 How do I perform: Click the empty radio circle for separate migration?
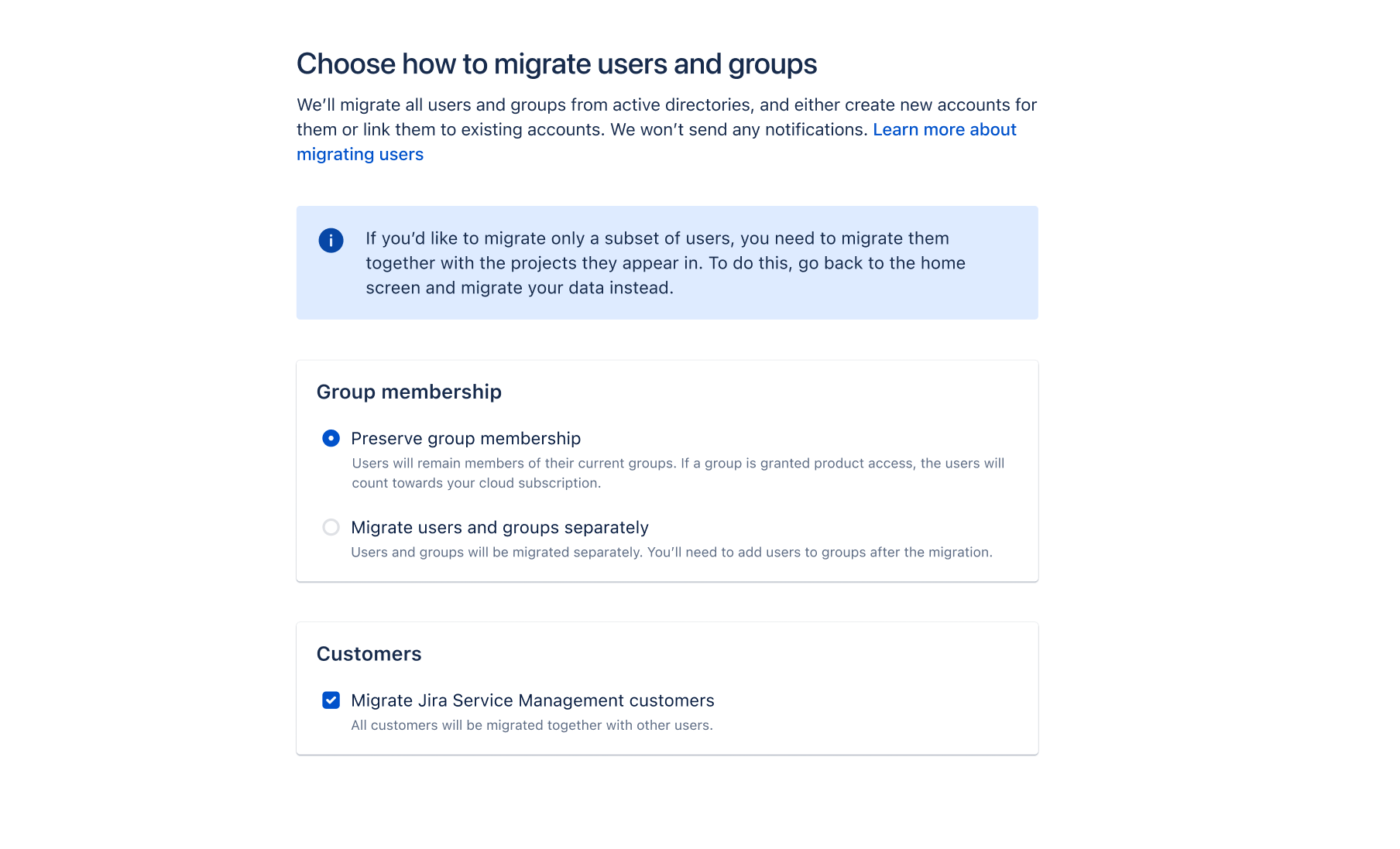(331, 528)
